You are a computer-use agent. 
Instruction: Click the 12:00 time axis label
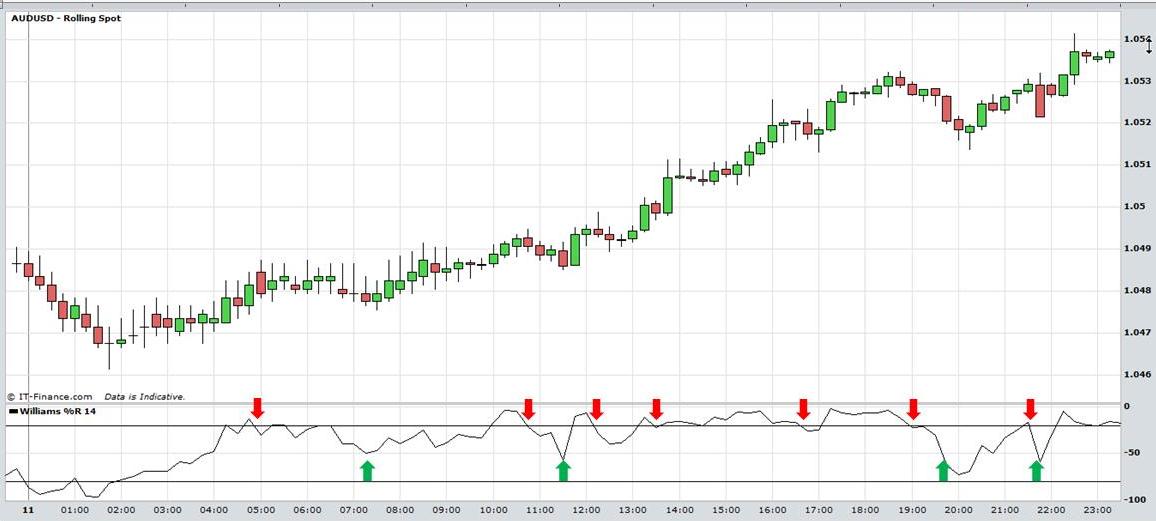586,510
